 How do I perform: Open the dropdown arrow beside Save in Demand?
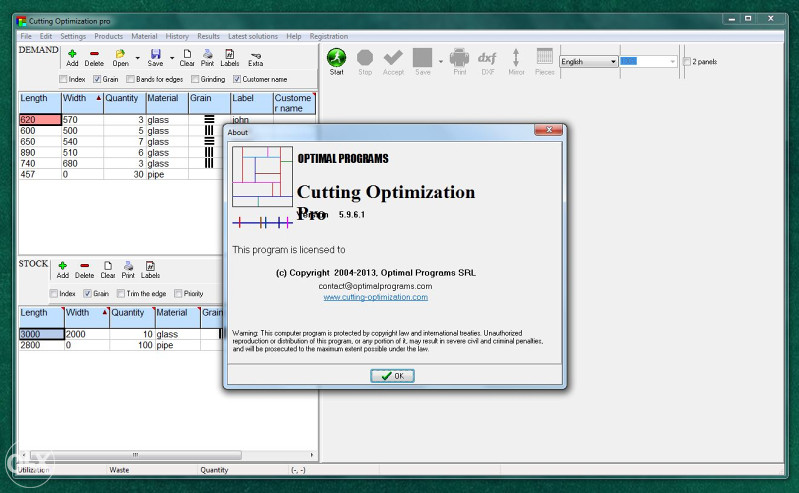pyautogui.click(x=171, y=58)
